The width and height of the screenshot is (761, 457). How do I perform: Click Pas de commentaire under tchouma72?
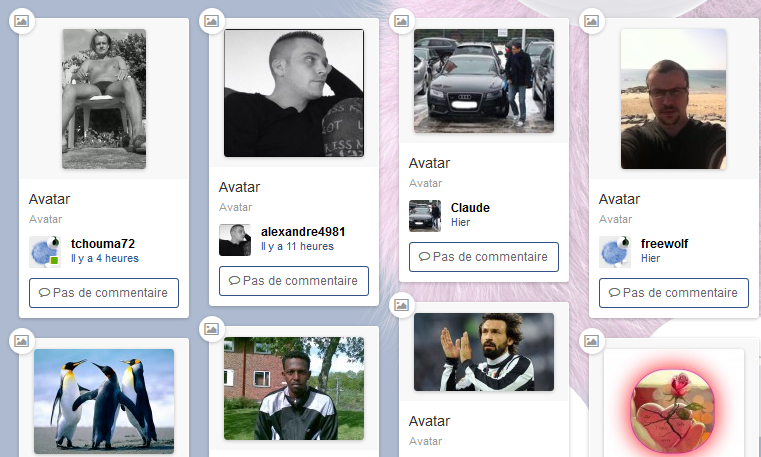104,293
